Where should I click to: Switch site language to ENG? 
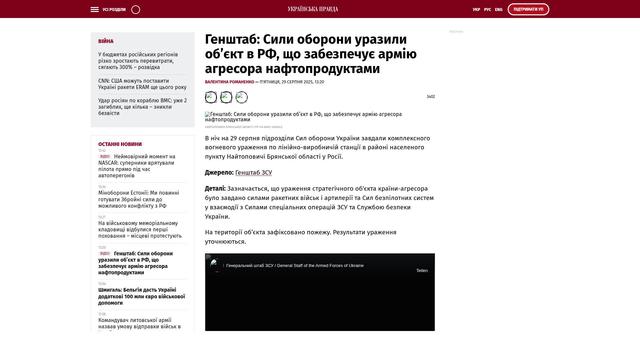coord(499,9)
